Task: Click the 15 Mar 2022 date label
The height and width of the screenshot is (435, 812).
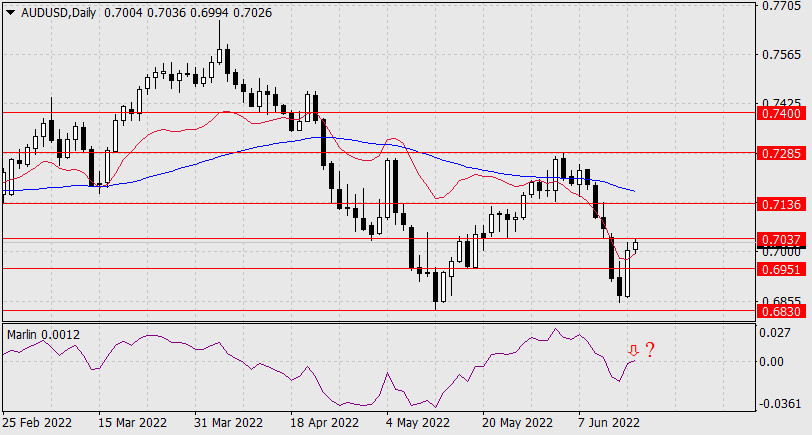Action: [133, 423]
